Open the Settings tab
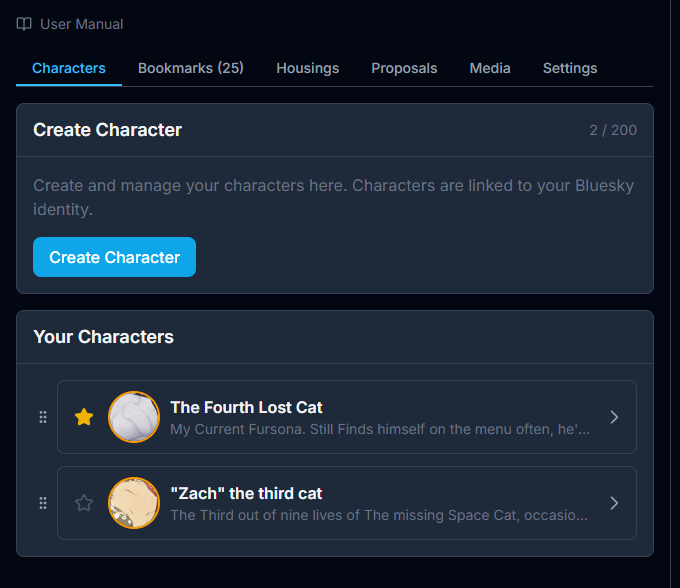The height and width of the screenshot is (588, 680). point(570,68)
